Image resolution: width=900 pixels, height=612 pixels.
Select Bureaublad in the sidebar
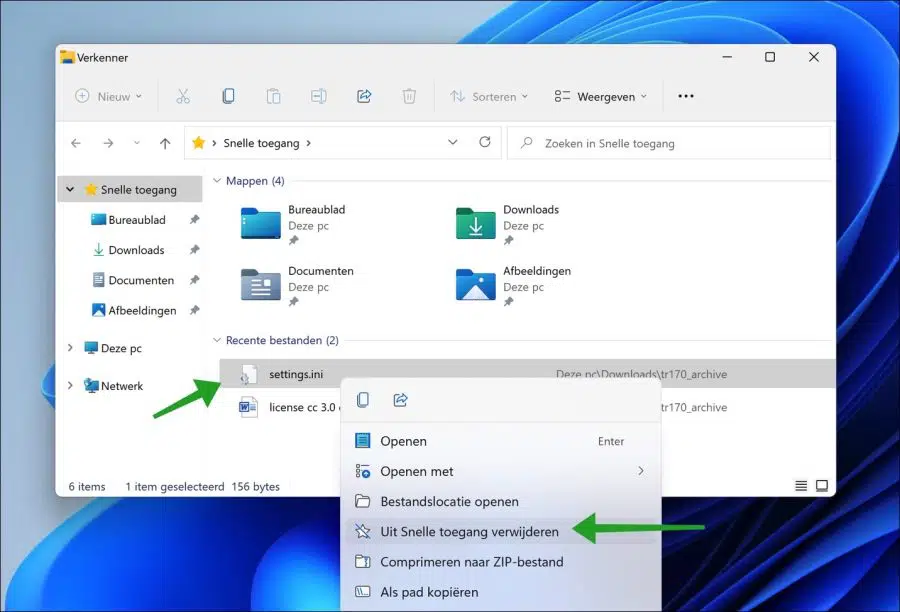[137, 219]
